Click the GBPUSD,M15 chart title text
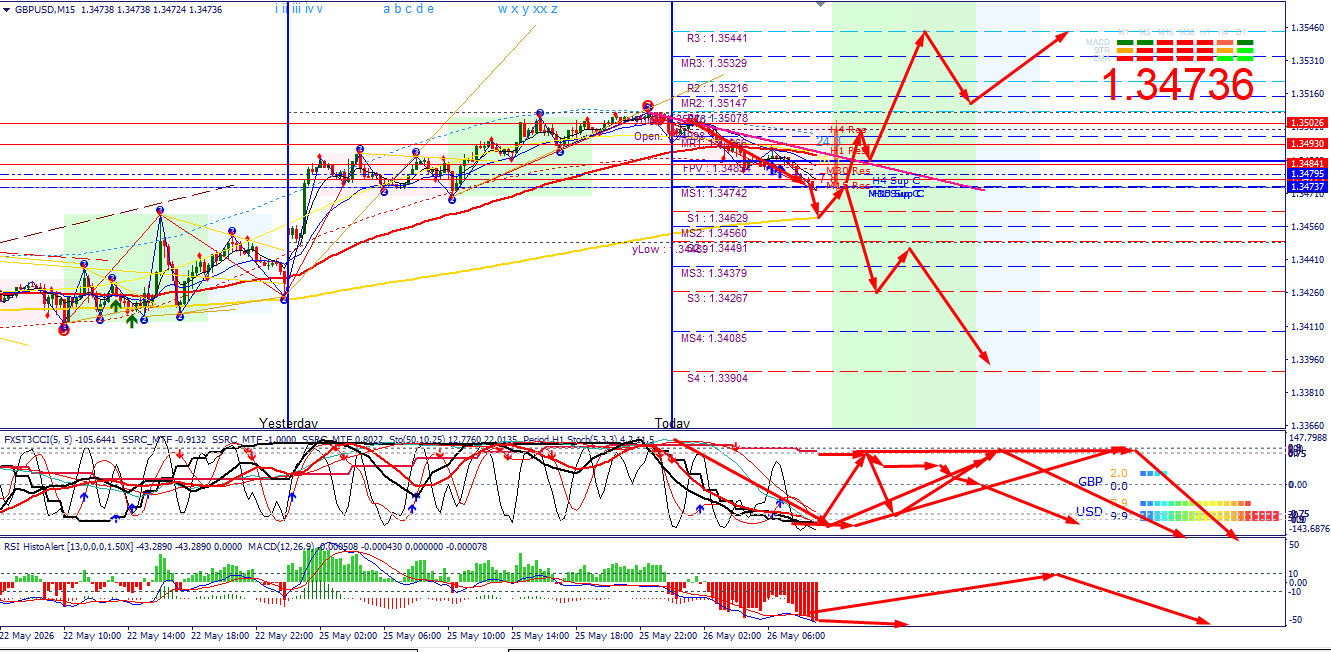This screenshot has width=1331, height=652. (x=45, y=9)
